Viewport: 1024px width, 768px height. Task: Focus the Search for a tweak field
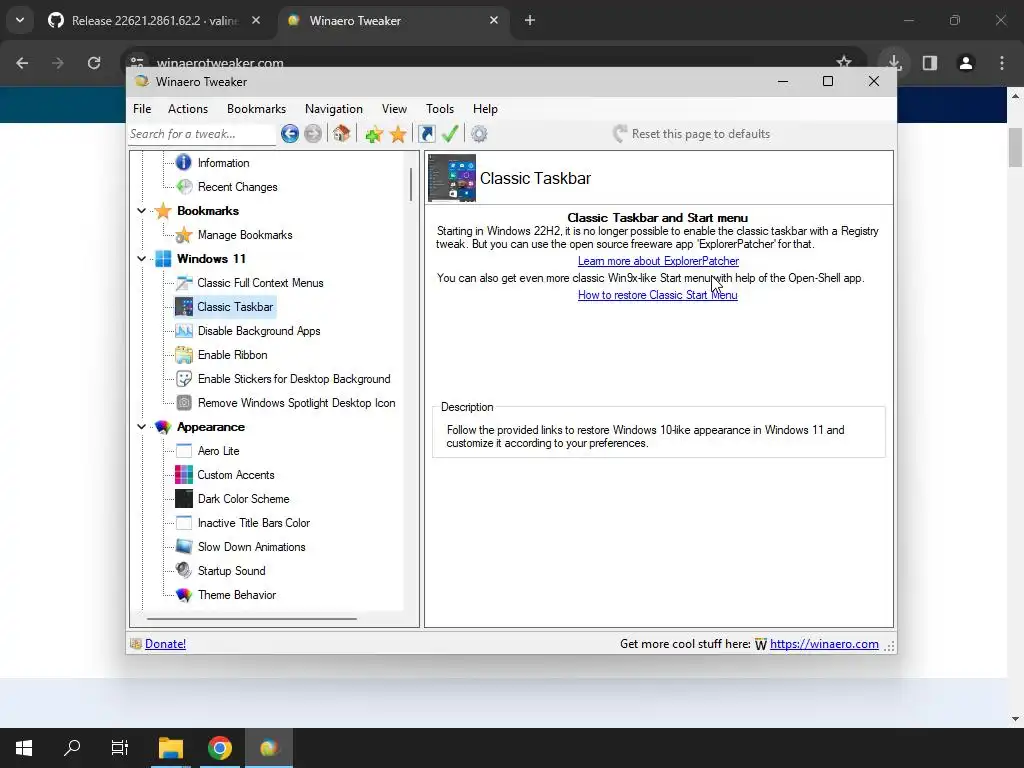202,134
